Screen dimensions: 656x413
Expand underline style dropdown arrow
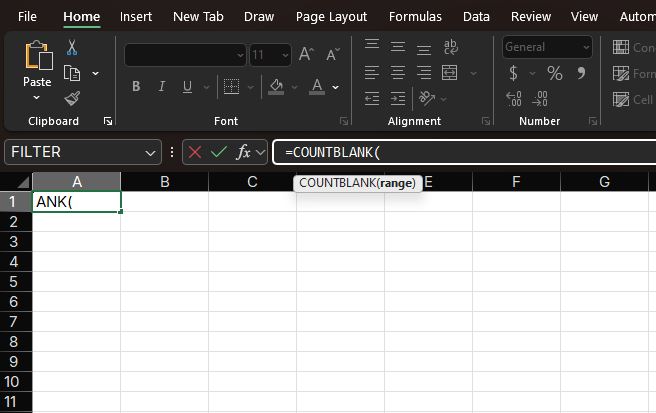coord(206,87)
